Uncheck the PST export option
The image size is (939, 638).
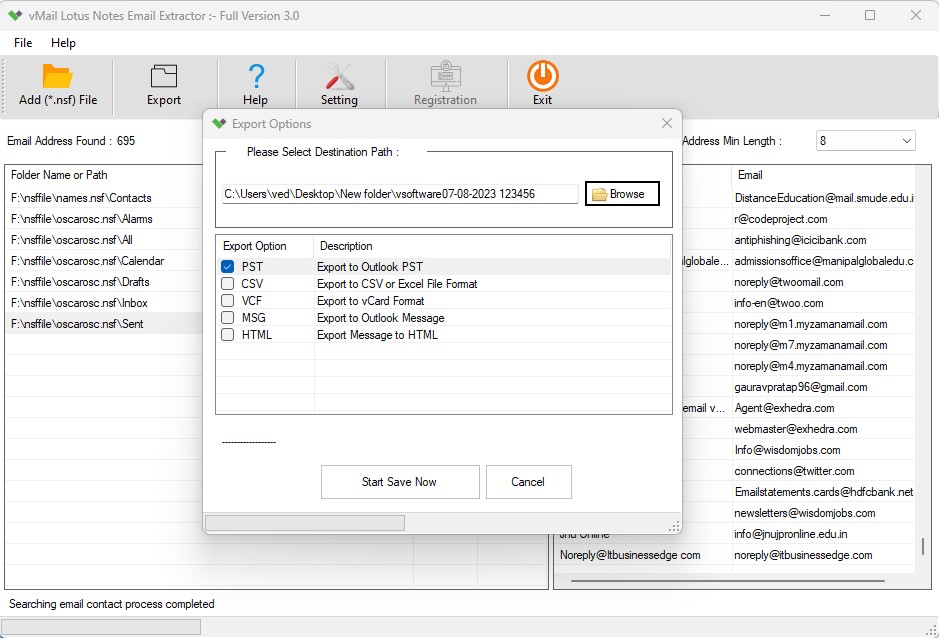point(228,267)
